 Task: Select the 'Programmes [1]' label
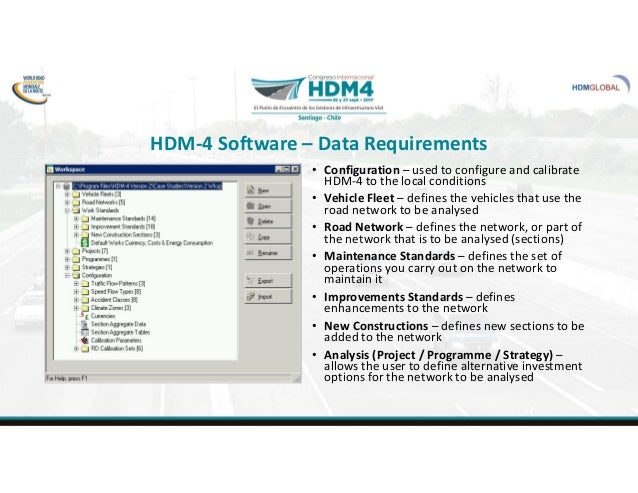pos(99,259)
